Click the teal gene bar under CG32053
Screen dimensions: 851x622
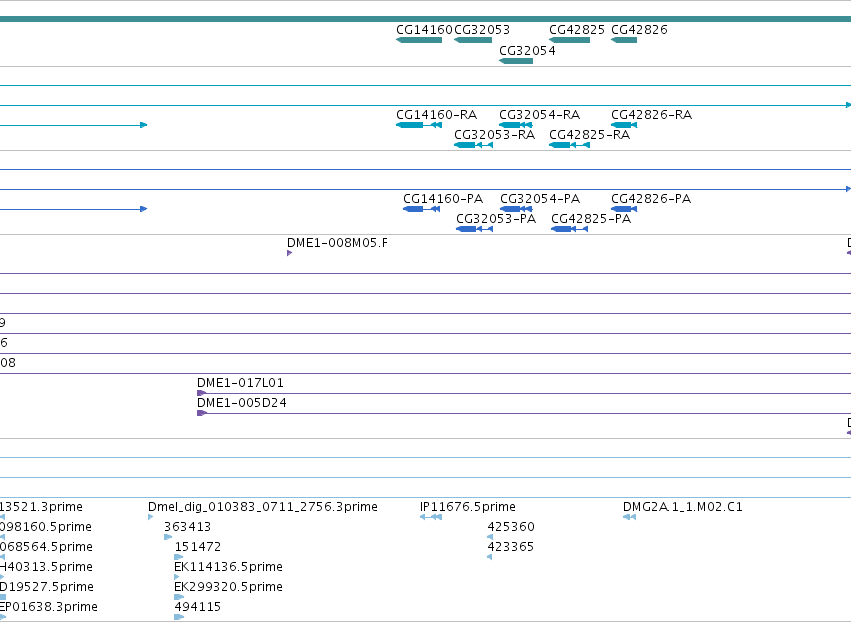[473, 40]
